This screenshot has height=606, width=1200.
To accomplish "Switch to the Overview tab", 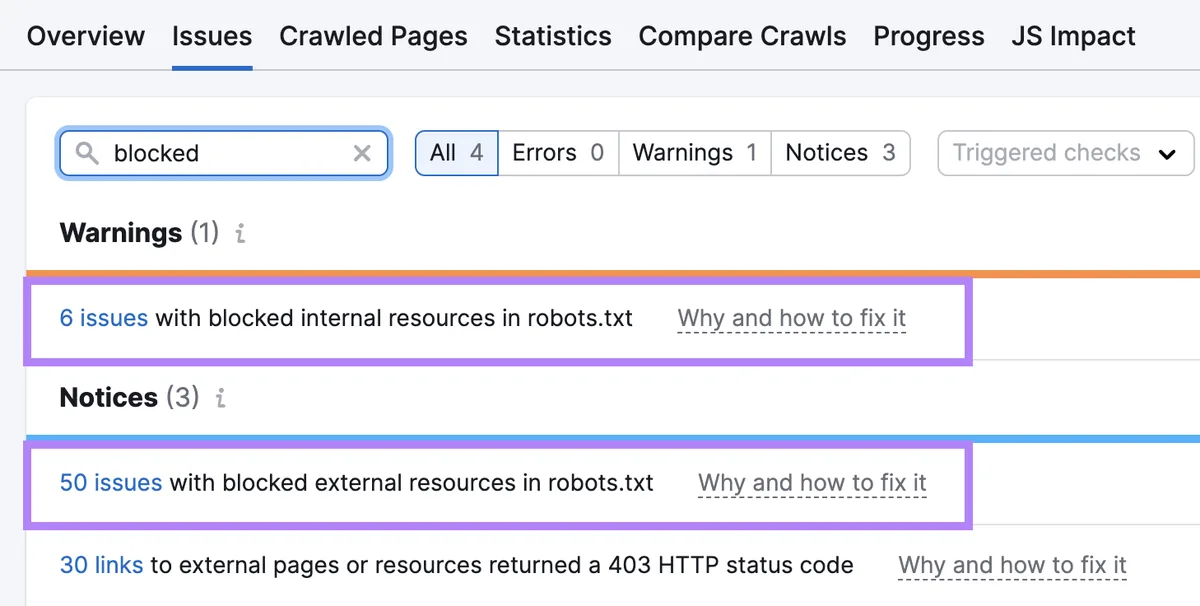I will coord(86,36).
